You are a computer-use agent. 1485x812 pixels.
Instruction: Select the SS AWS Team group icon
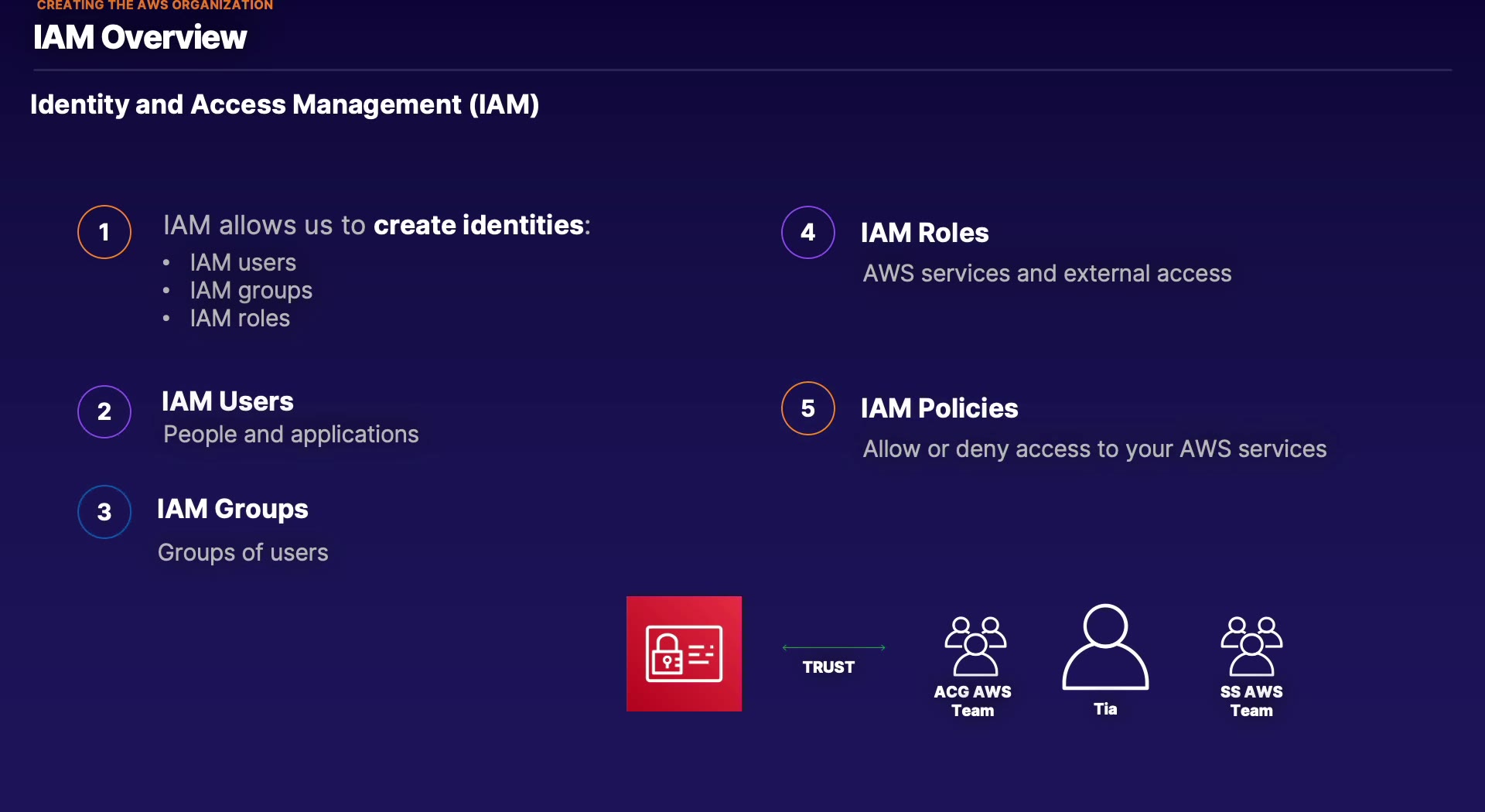coord(1251,647)
